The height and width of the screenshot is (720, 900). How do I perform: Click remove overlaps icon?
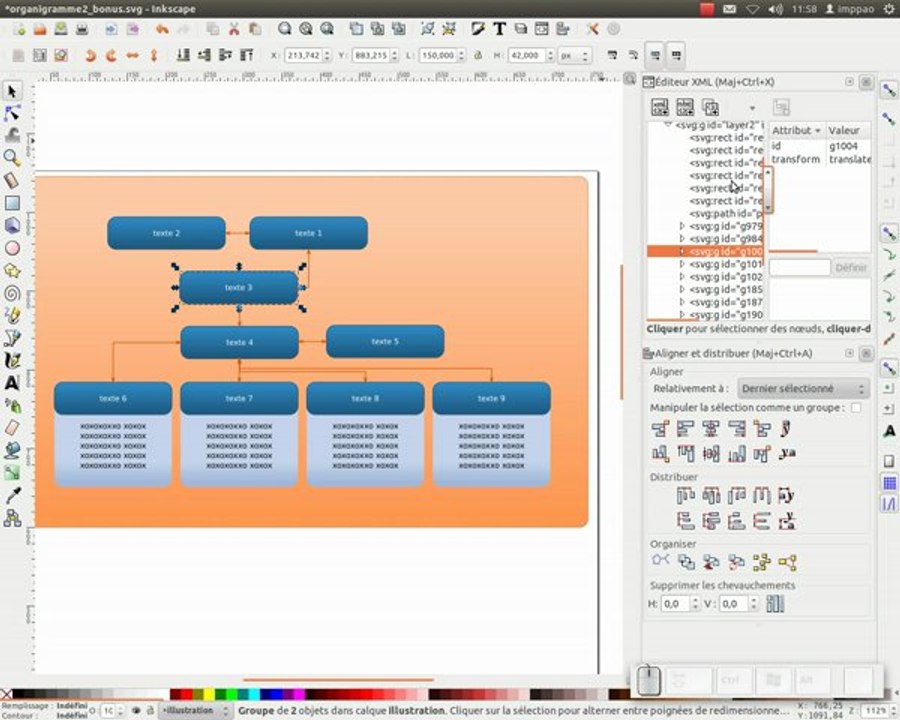point(775,603)
